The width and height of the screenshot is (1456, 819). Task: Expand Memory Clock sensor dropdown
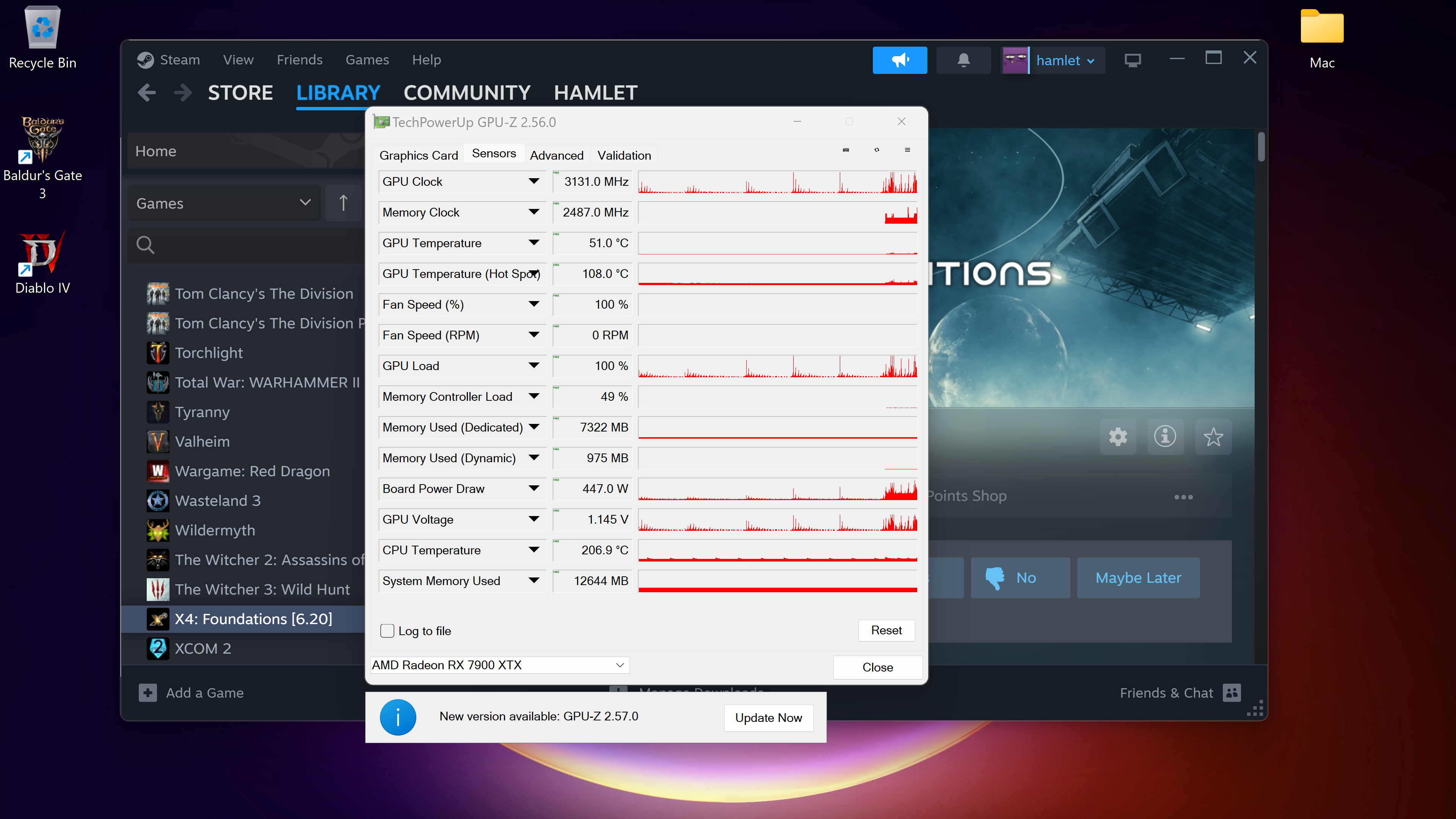(x=533, y=212)
